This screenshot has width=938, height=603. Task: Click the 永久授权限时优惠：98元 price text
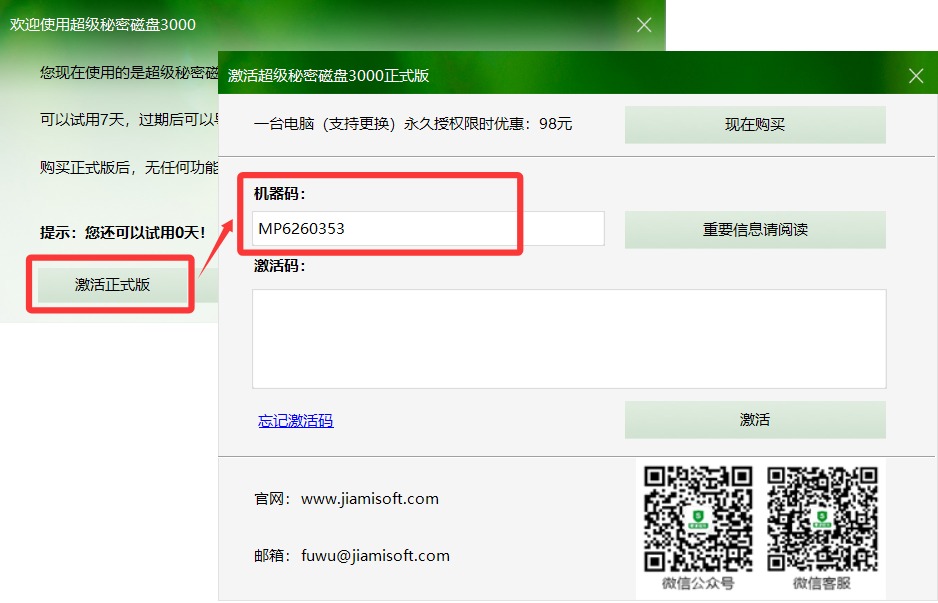pos(488,124)
